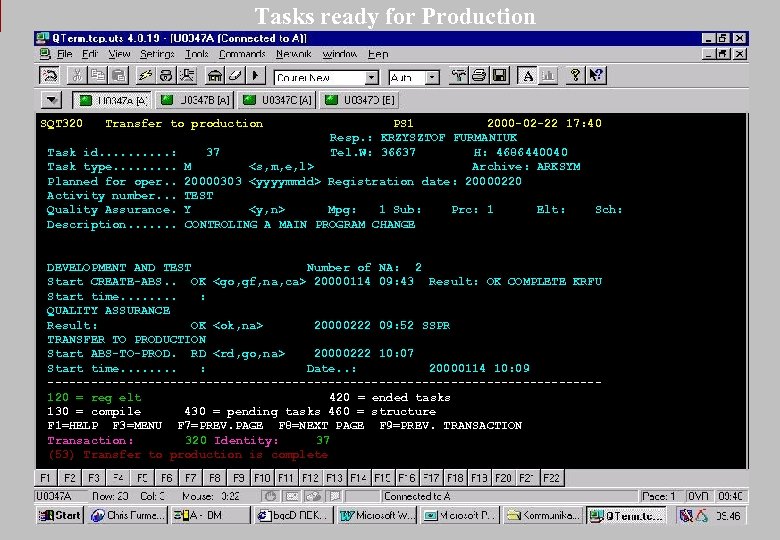Click the F9 function key button
The width and height of the screenshot is (780, 540).
point(238,478)
